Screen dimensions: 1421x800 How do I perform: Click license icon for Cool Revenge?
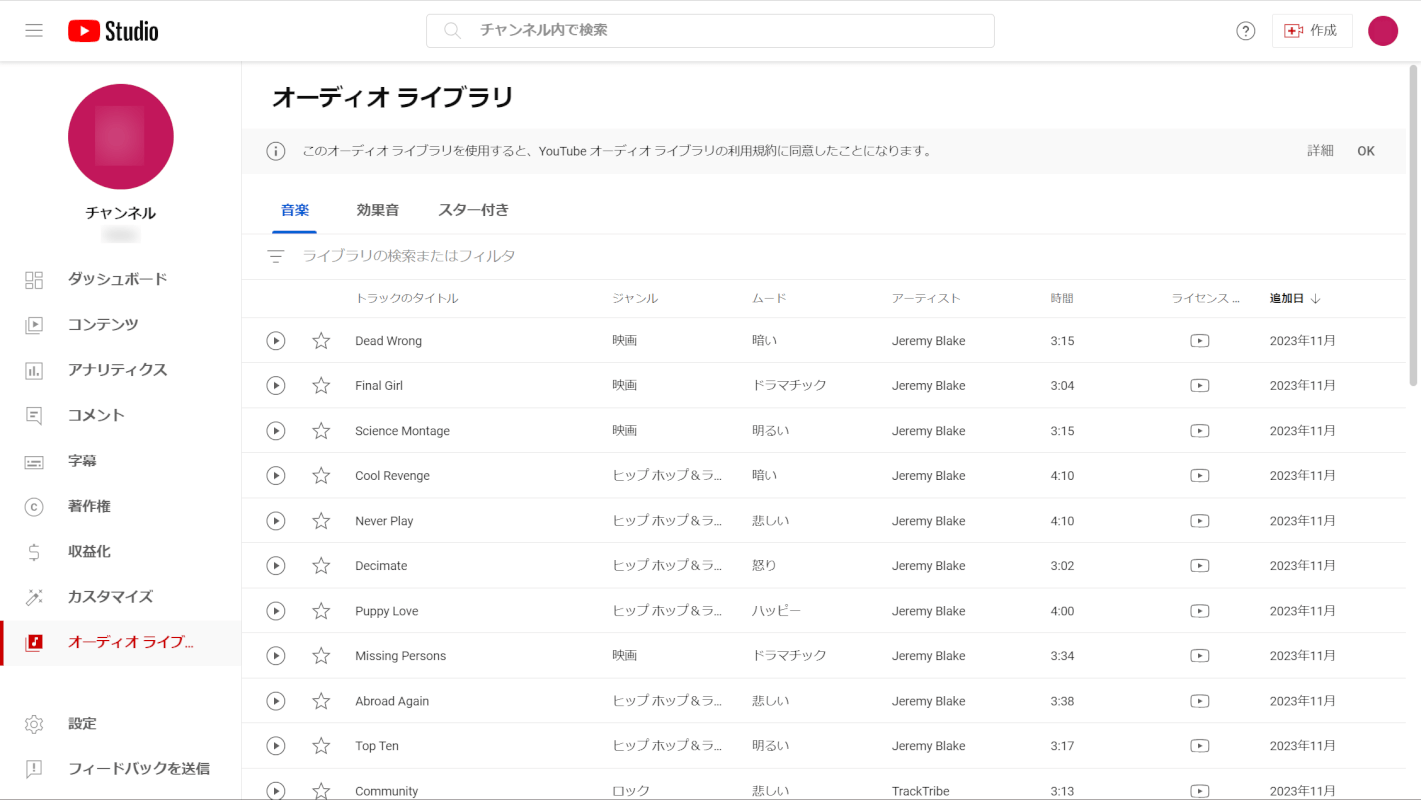coord(1200,476)
